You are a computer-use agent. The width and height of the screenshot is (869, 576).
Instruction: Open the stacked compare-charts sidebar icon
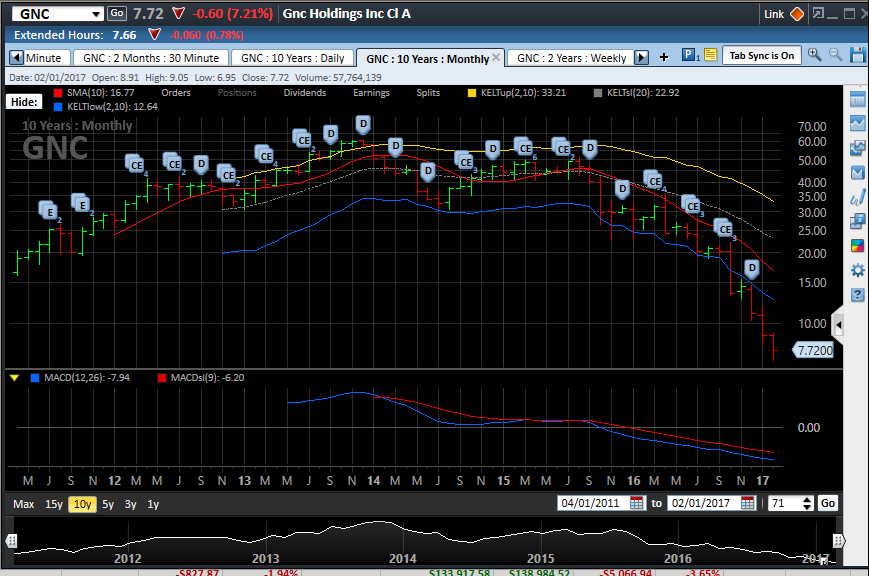tap(857, 148)
